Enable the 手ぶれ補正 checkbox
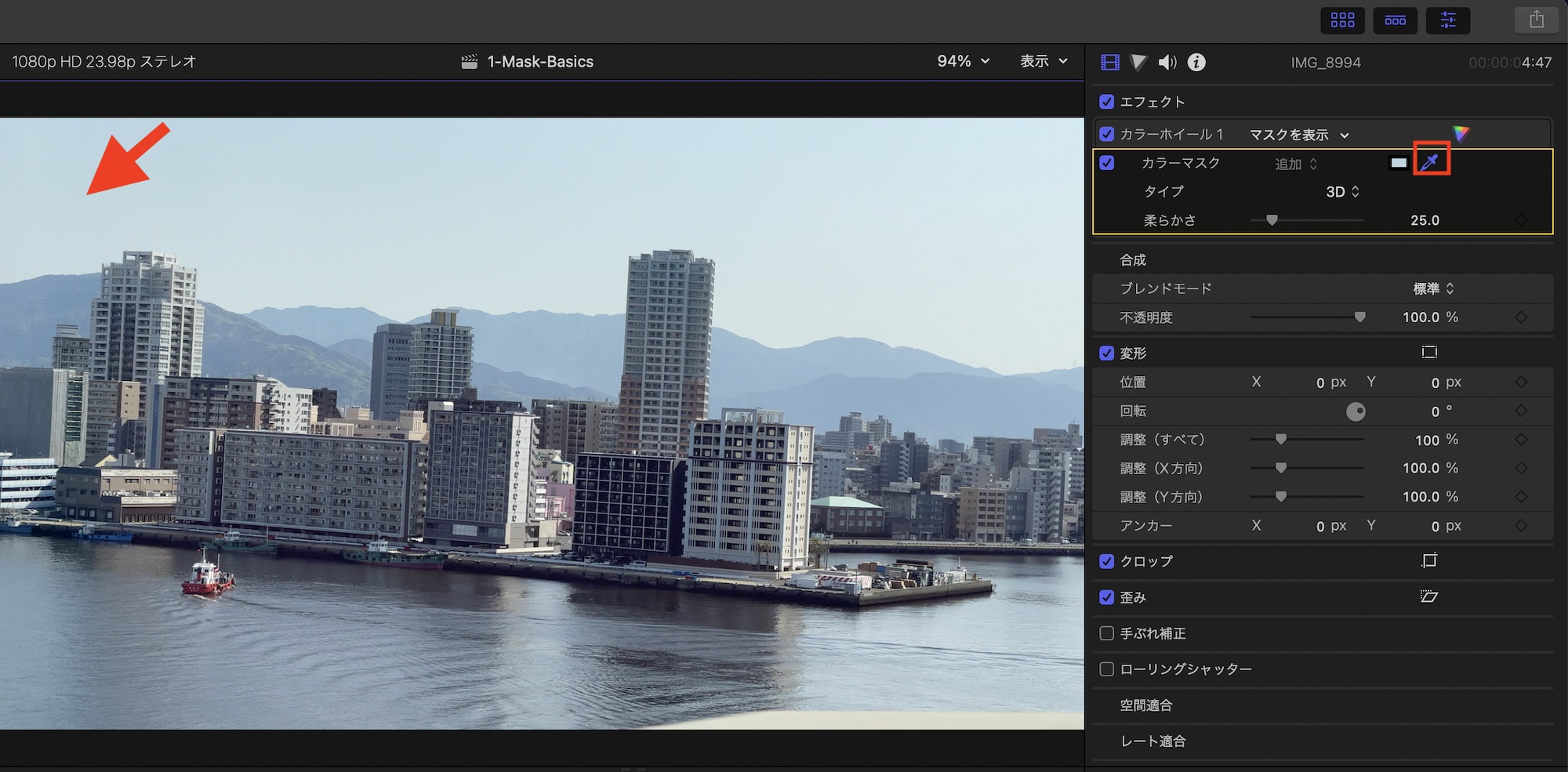Image resolution: width=1568 pixels, height=772 pixels. (x=1107, y=633)
